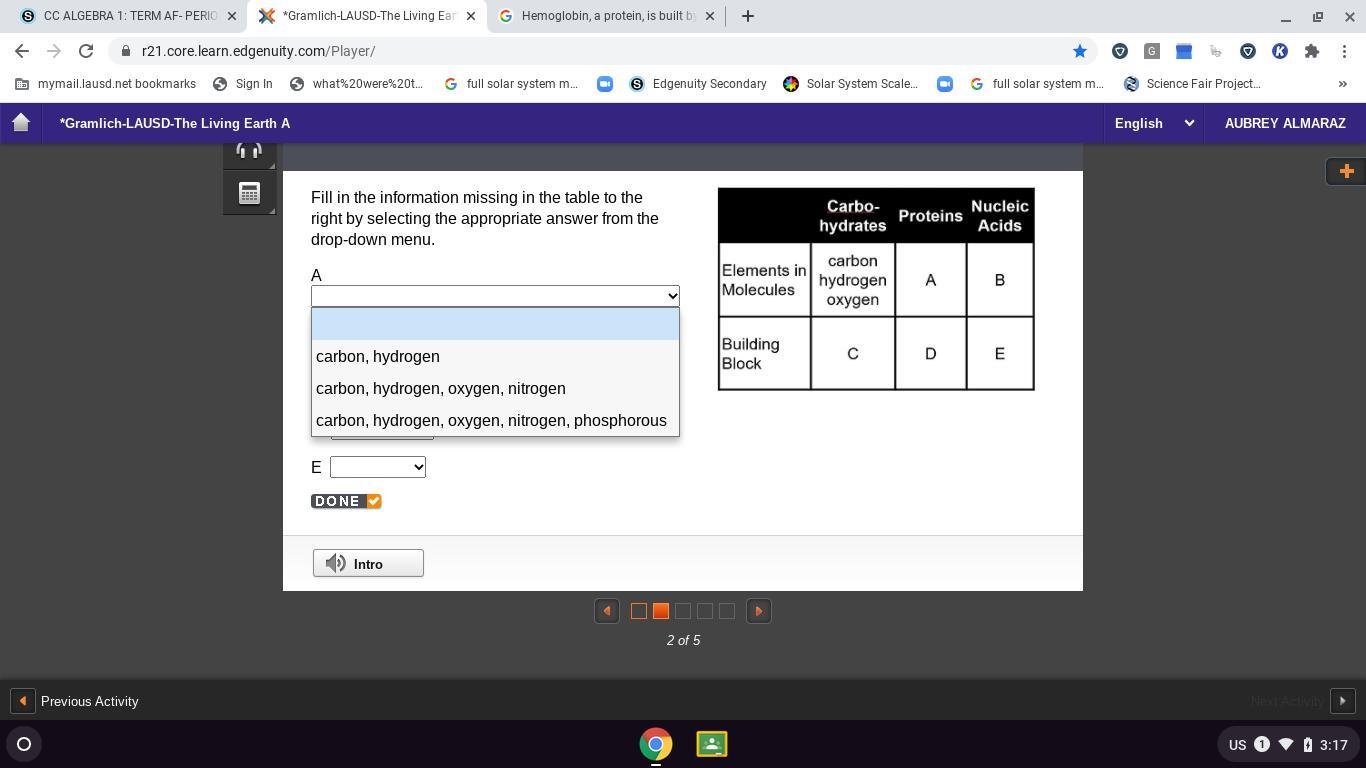Click the orange plus icon at right

[x=1345, y=171]
